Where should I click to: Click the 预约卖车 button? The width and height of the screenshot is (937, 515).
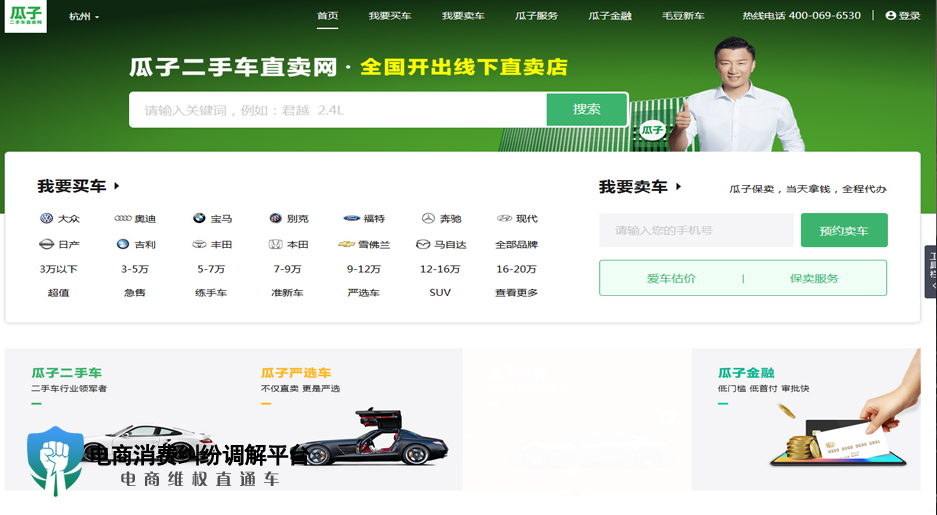844,230
